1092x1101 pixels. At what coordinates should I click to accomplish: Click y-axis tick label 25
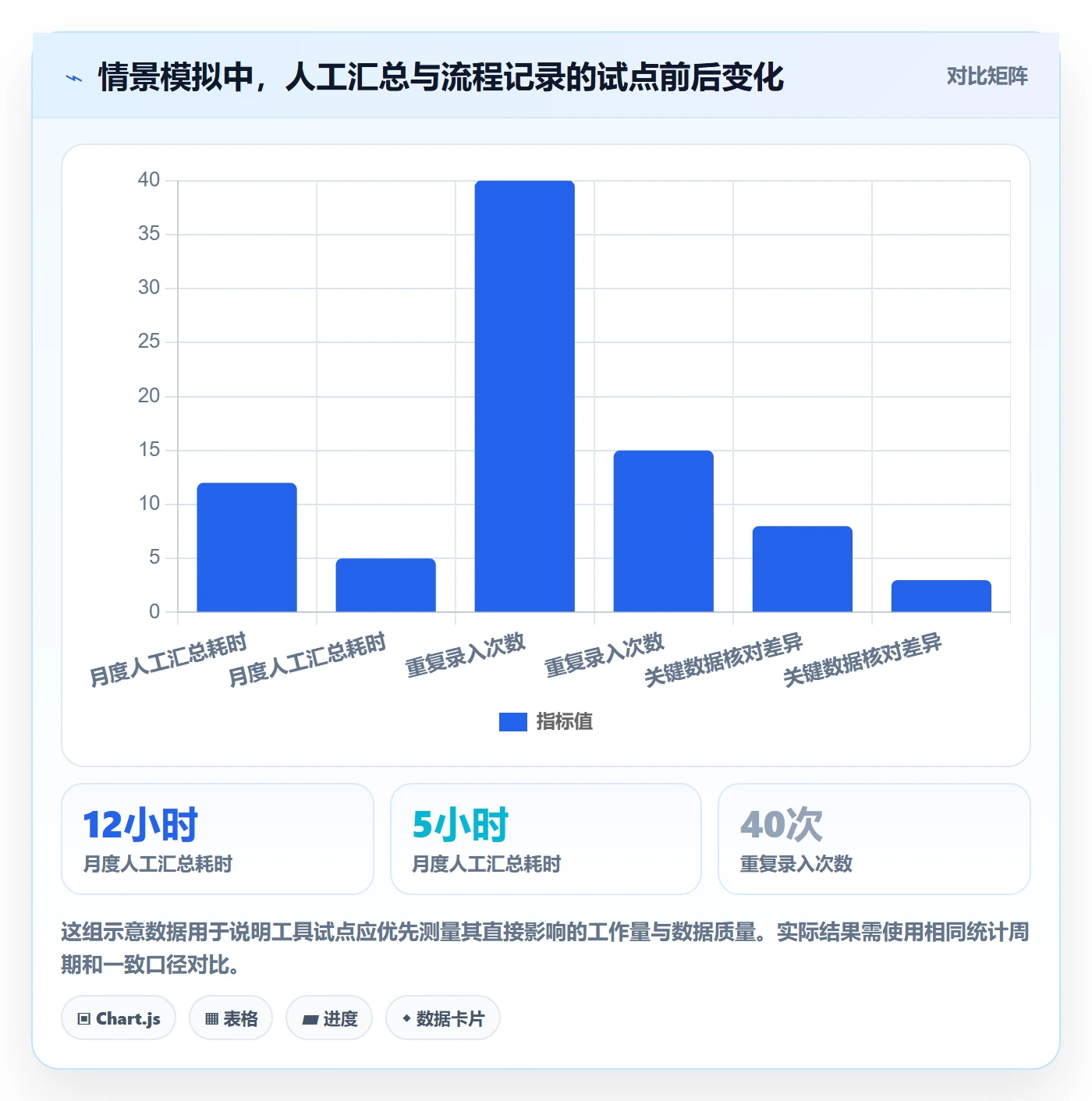[149, 342]
